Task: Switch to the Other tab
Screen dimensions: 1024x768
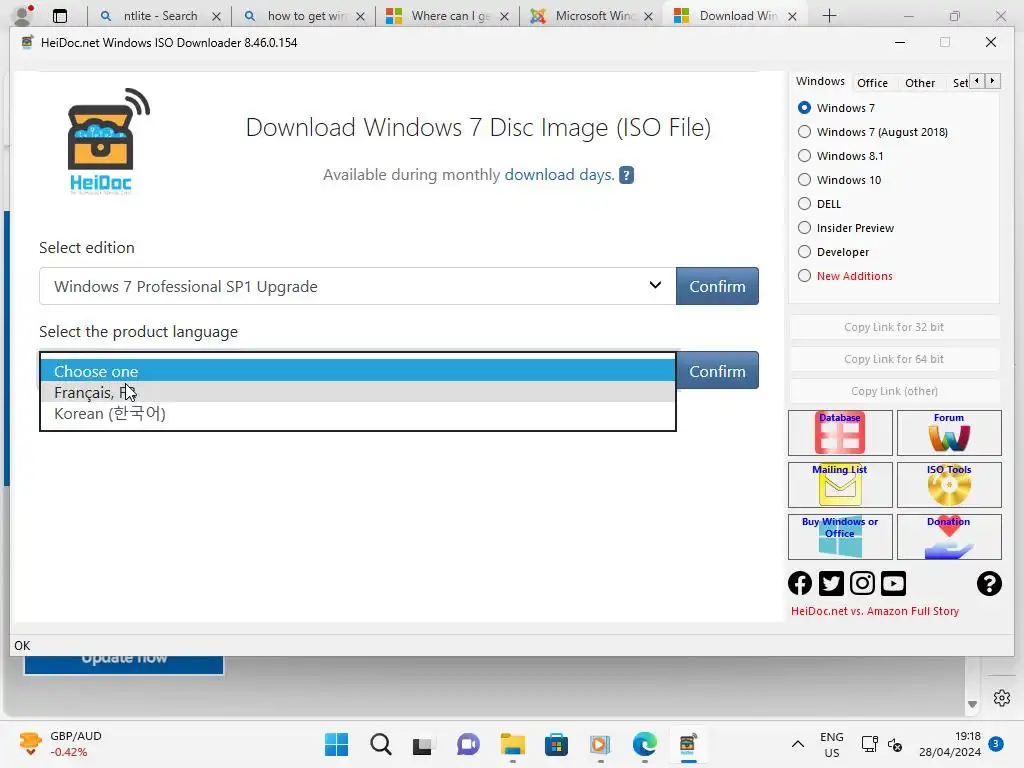Action: pos(920,83)
